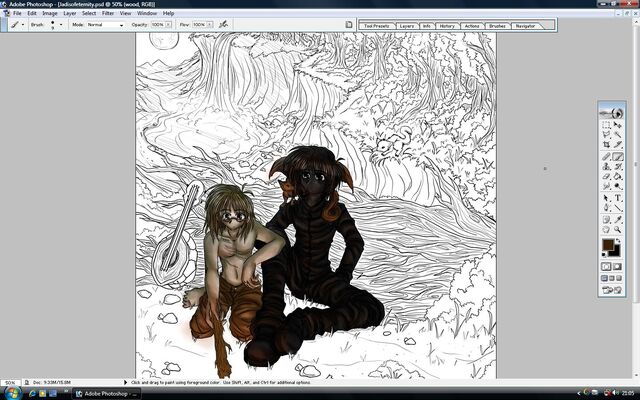Open the Select menu
This screenshot has width=640, height=400.
(89, 13)
